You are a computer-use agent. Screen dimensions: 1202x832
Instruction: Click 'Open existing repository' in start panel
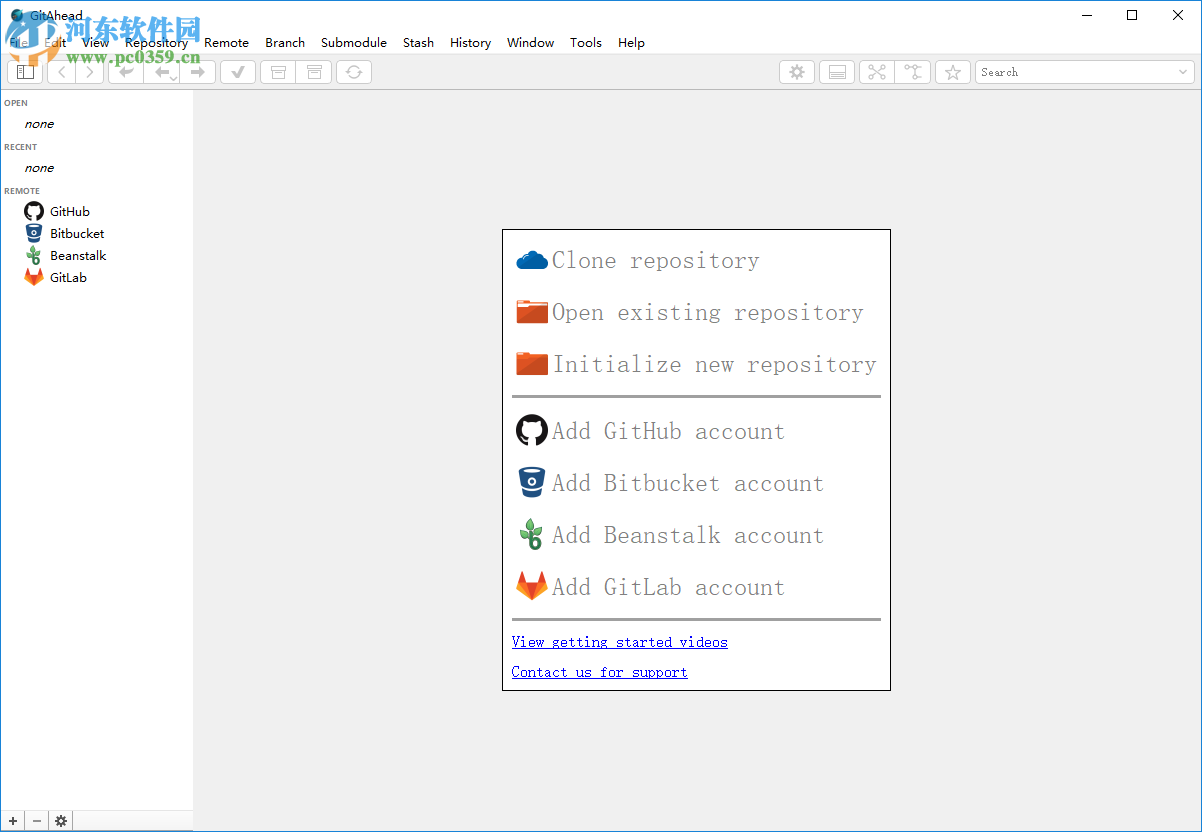coord(690,313)
